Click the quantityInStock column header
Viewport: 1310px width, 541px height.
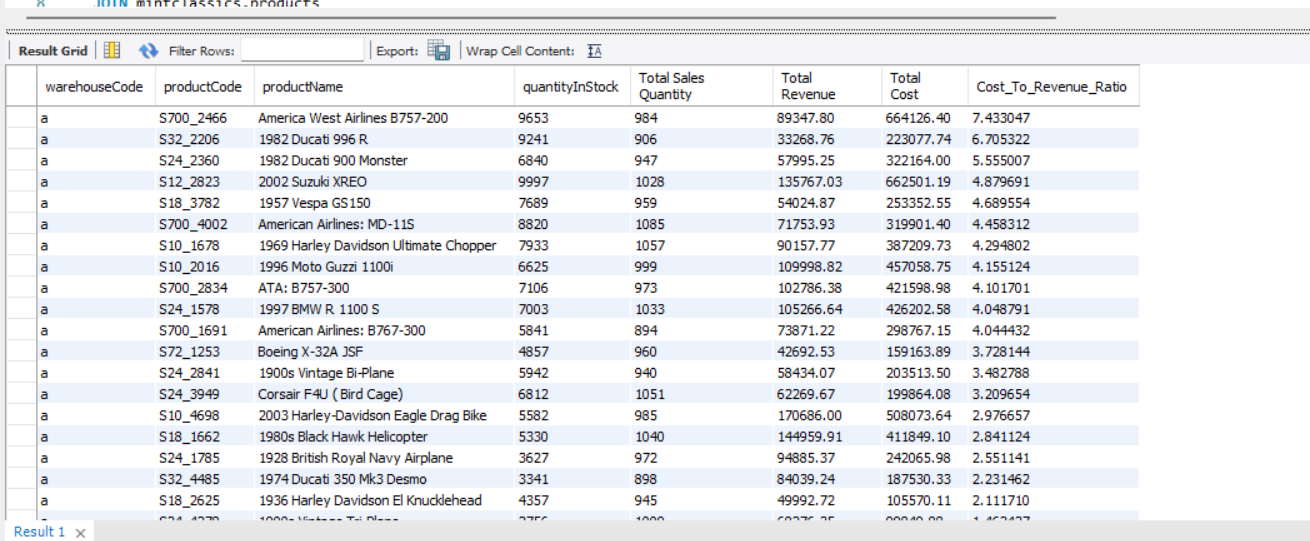[571, 87]
